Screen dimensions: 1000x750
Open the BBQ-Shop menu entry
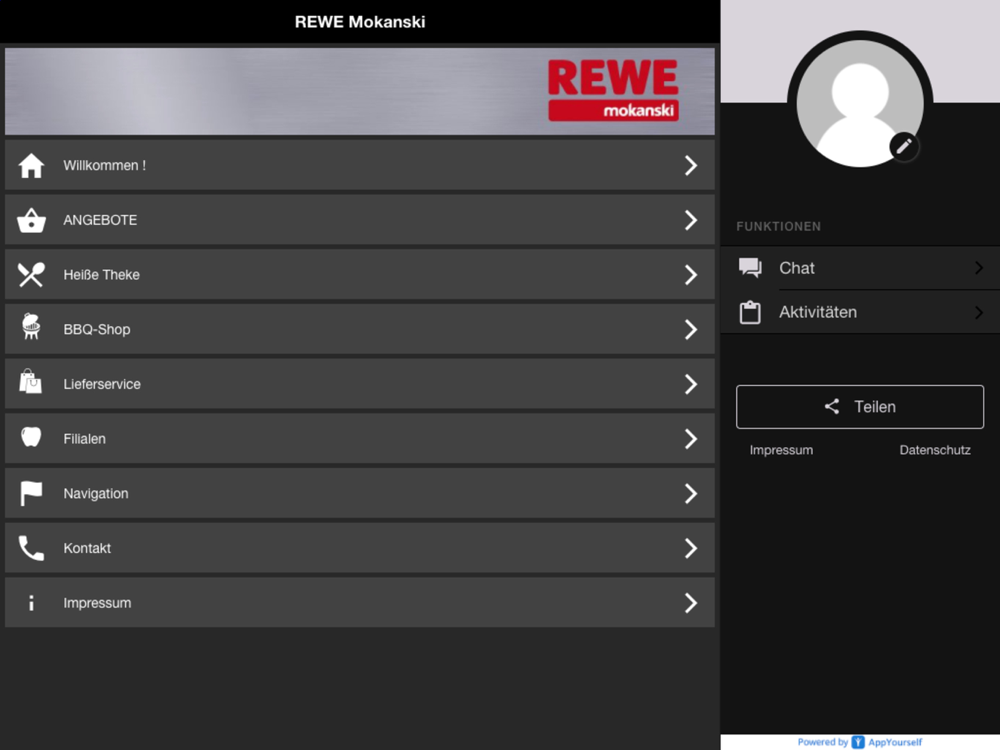click(x=360, y=330)
